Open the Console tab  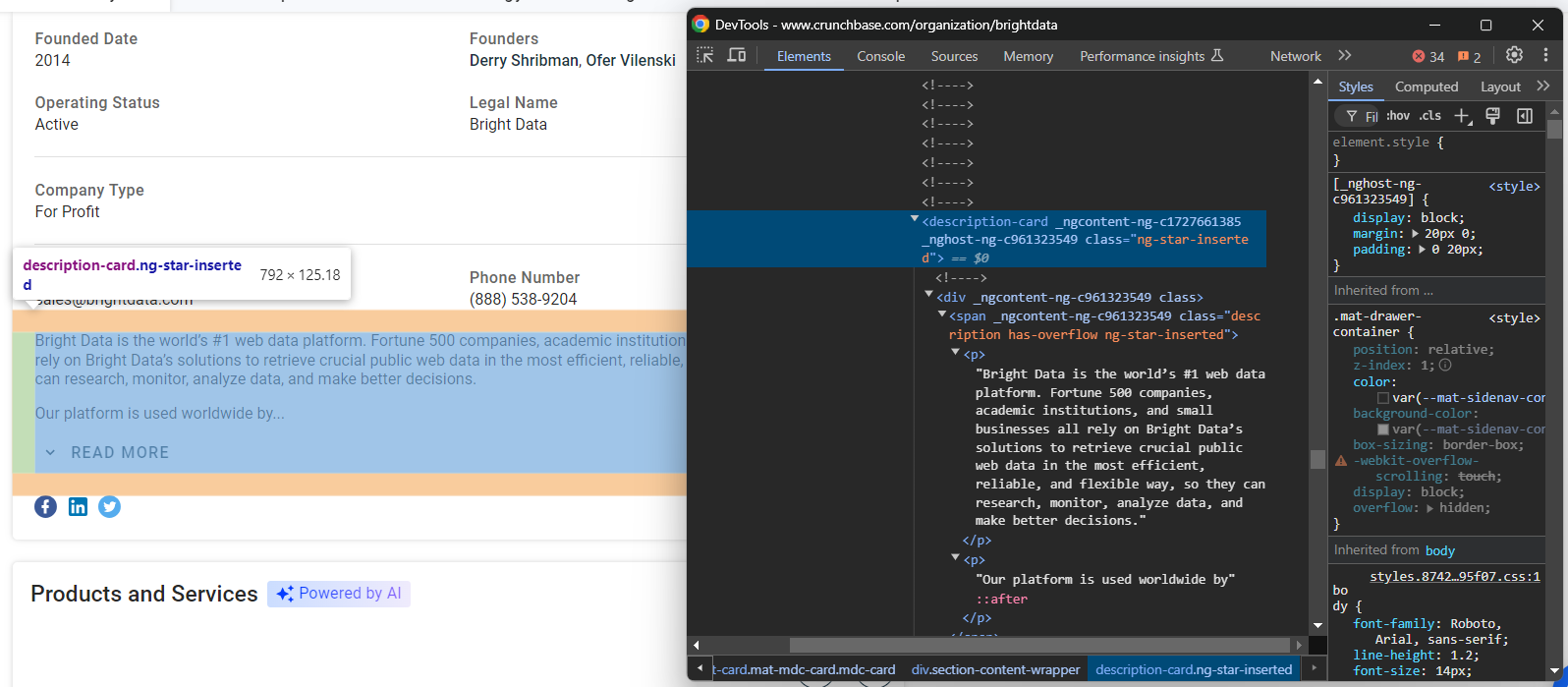[x=880, y=56]
